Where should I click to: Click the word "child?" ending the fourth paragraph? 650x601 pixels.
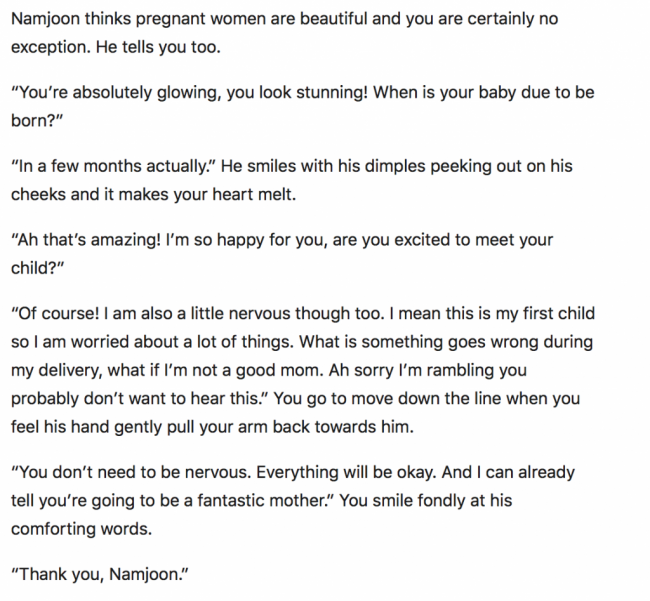tap(37, 267)
